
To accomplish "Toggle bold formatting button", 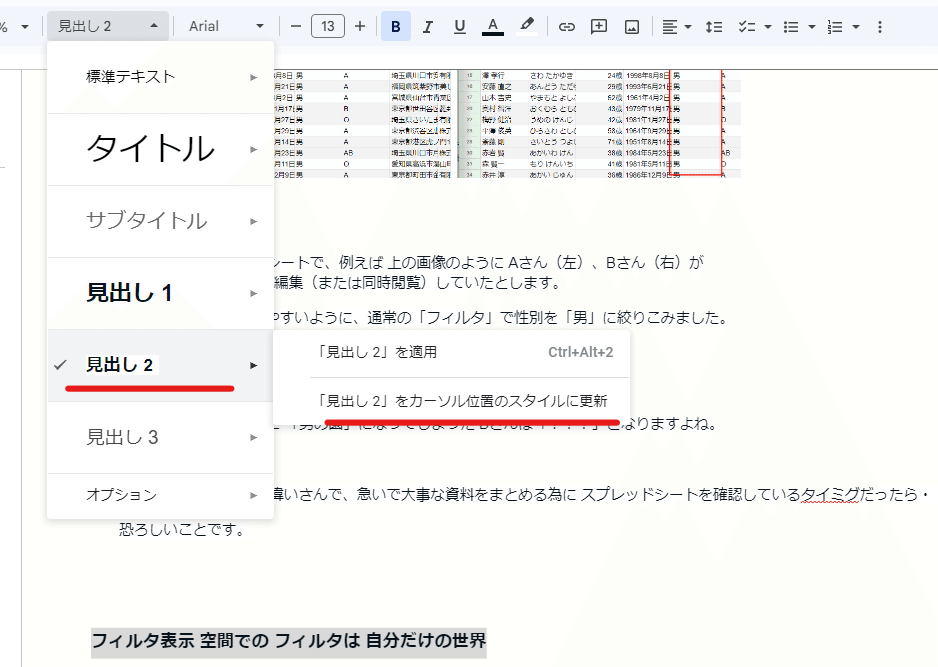I will pos(395,26).
